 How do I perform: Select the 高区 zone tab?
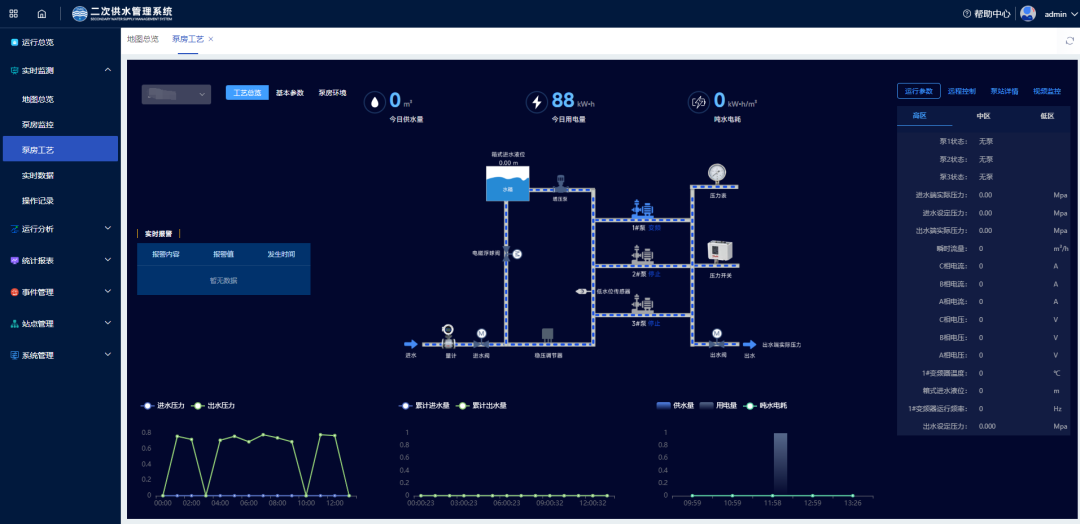coord(920,116)
